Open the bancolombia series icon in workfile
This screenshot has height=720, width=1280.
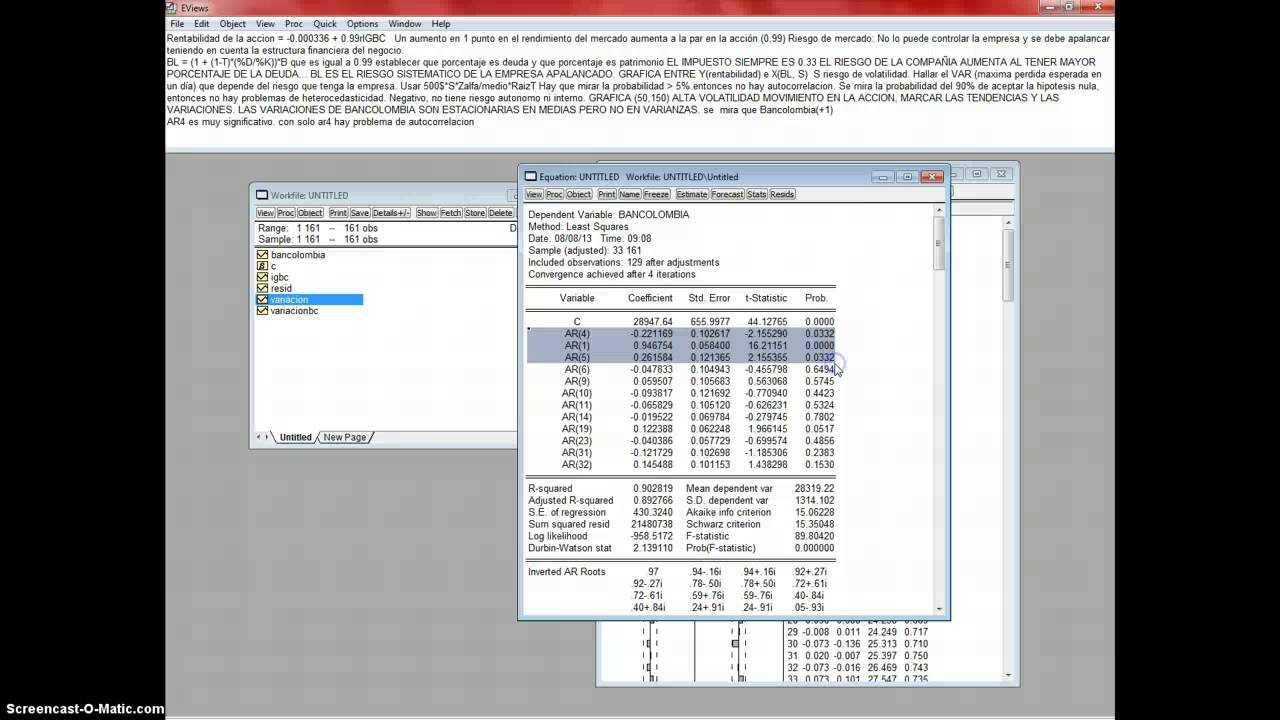(262, 255)
